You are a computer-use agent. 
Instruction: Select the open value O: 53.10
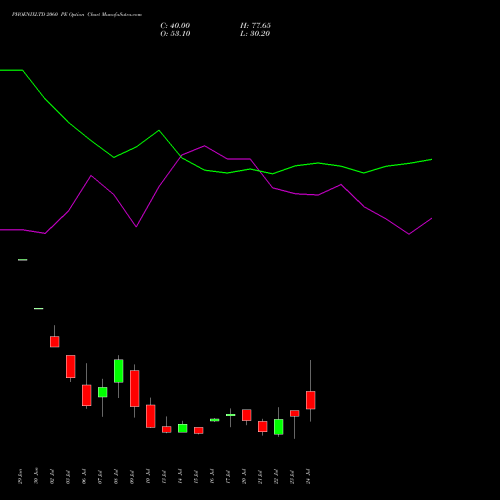175,34
